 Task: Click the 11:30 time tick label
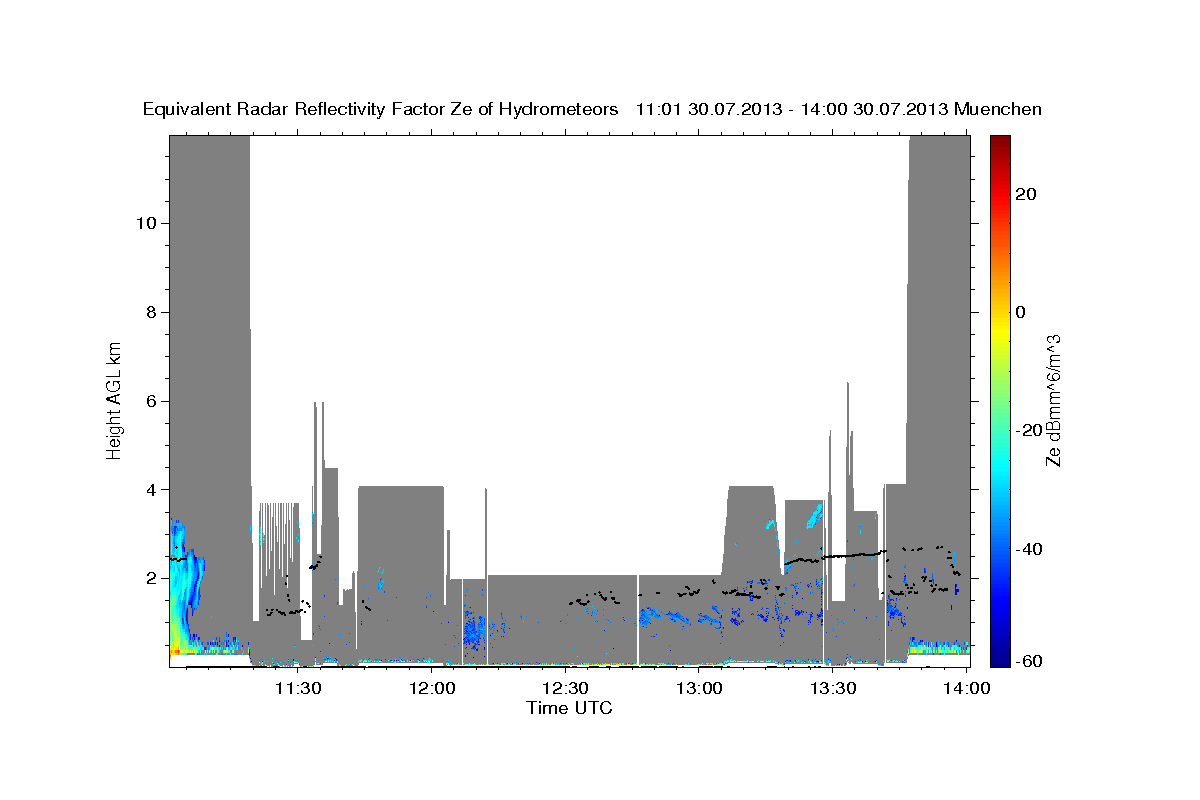[298, 688]
